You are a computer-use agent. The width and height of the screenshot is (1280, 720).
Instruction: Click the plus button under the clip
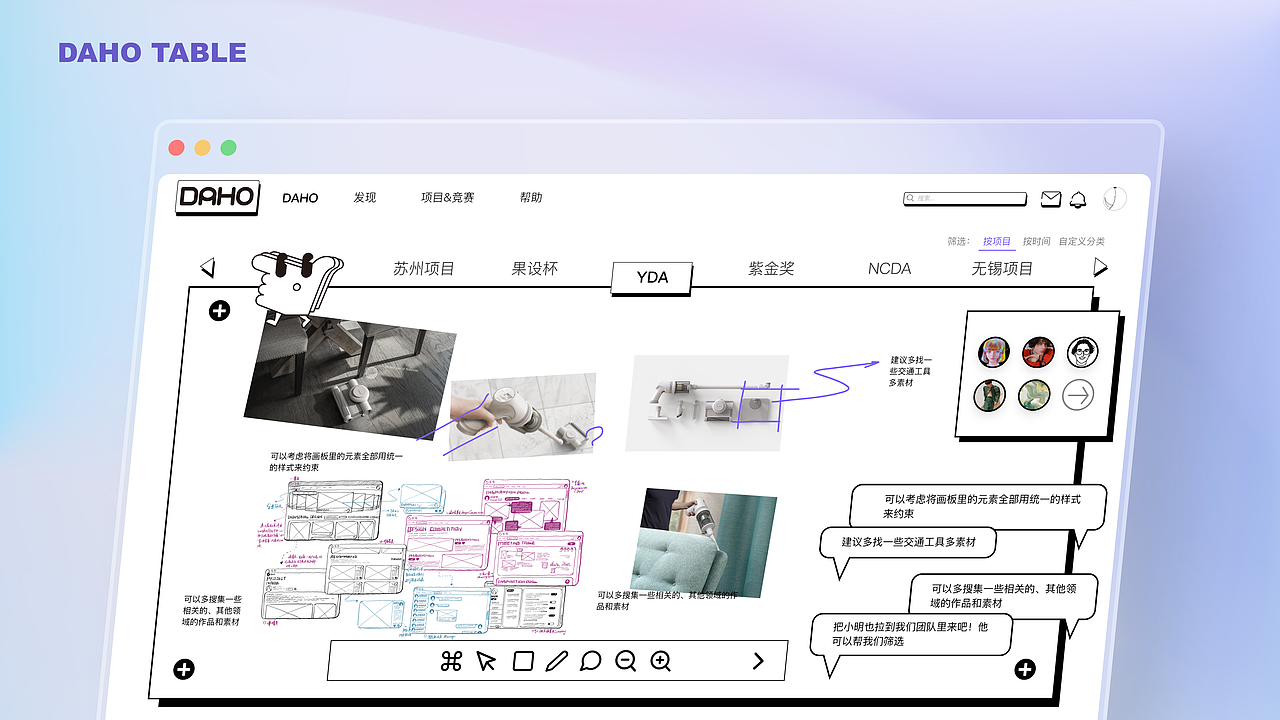(219, 310)
